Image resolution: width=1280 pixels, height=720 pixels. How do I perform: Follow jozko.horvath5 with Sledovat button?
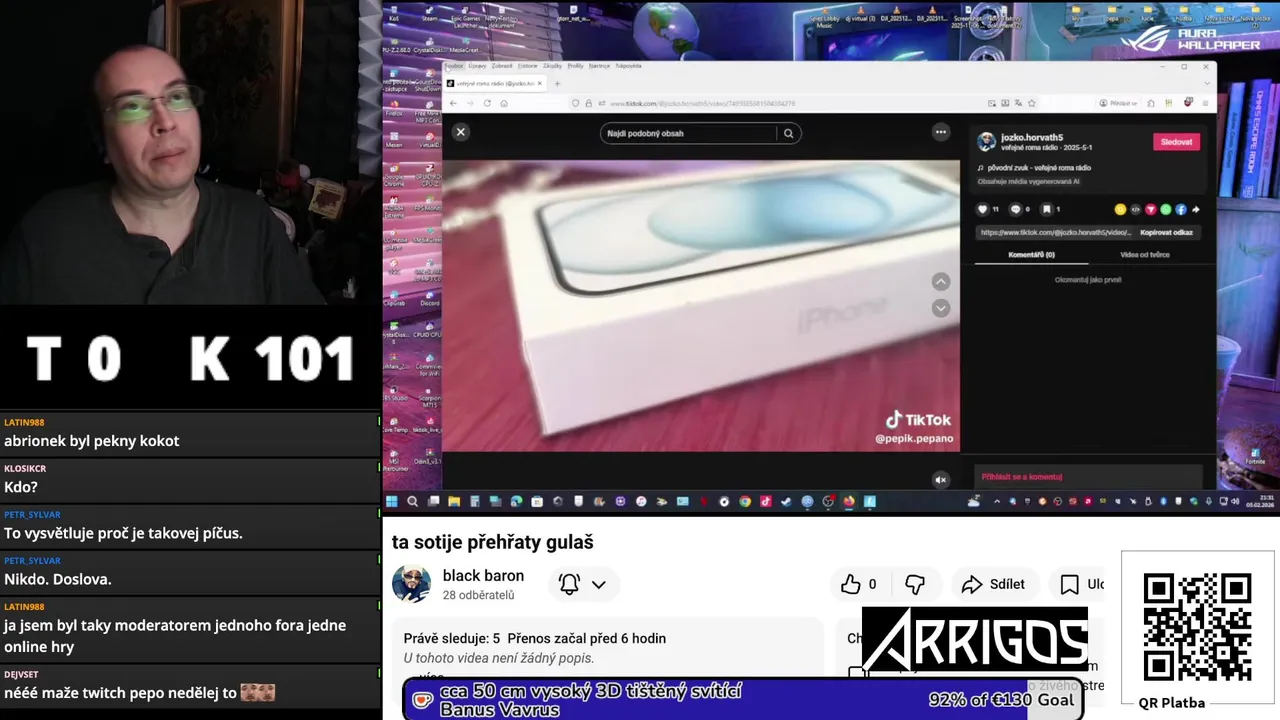pos(1176,142)
